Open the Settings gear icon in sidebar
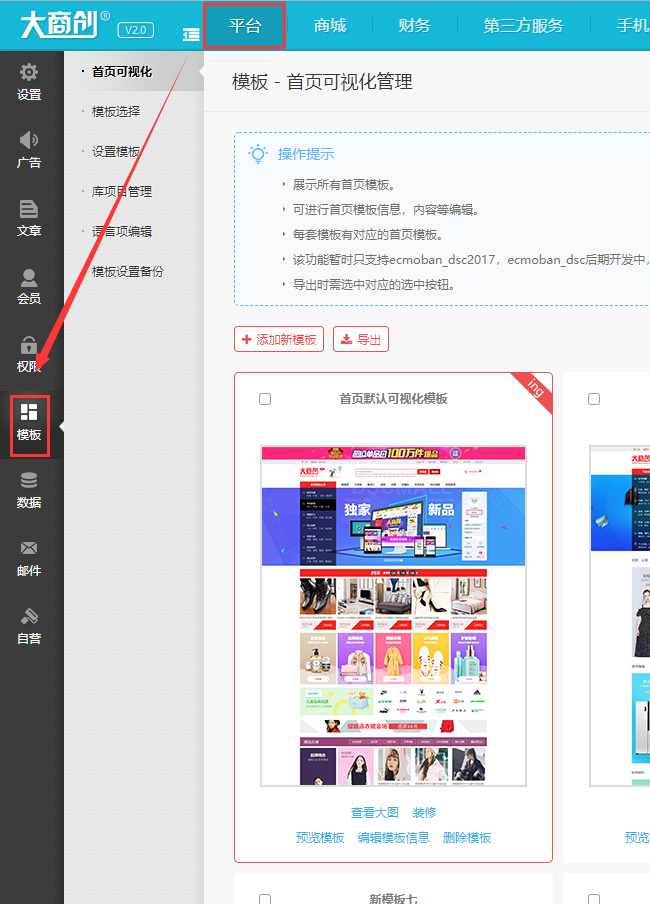The height and width of the screenshot is (904, 650). [x=29, y=74]
